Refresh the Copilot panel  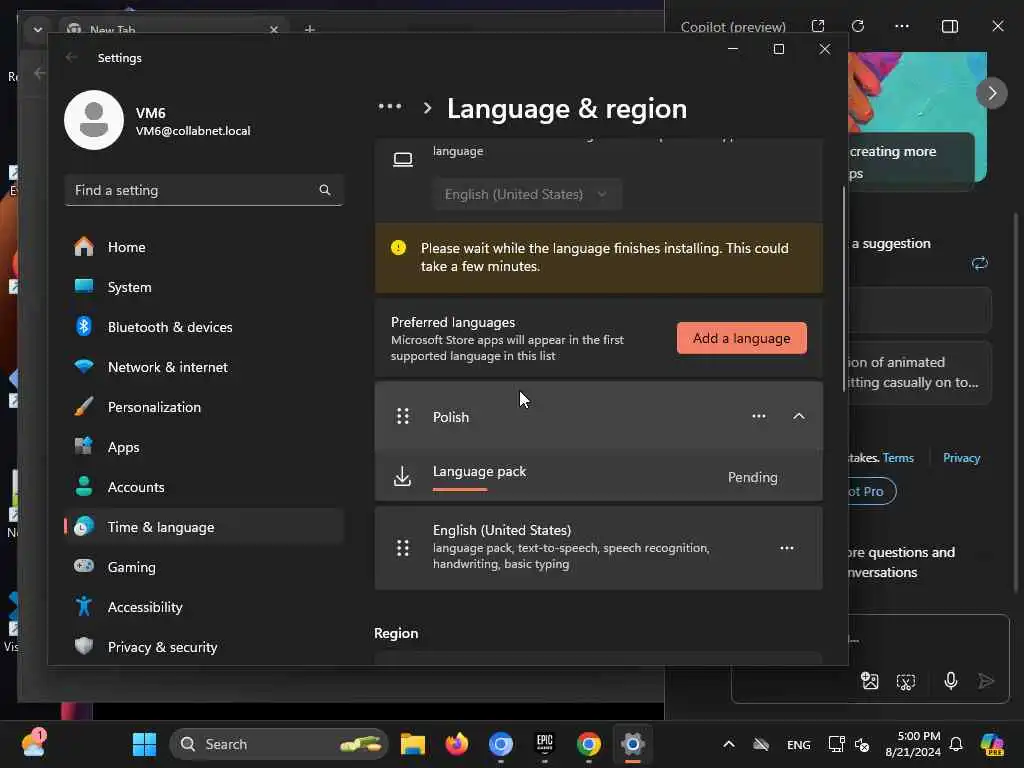[858, 26]
